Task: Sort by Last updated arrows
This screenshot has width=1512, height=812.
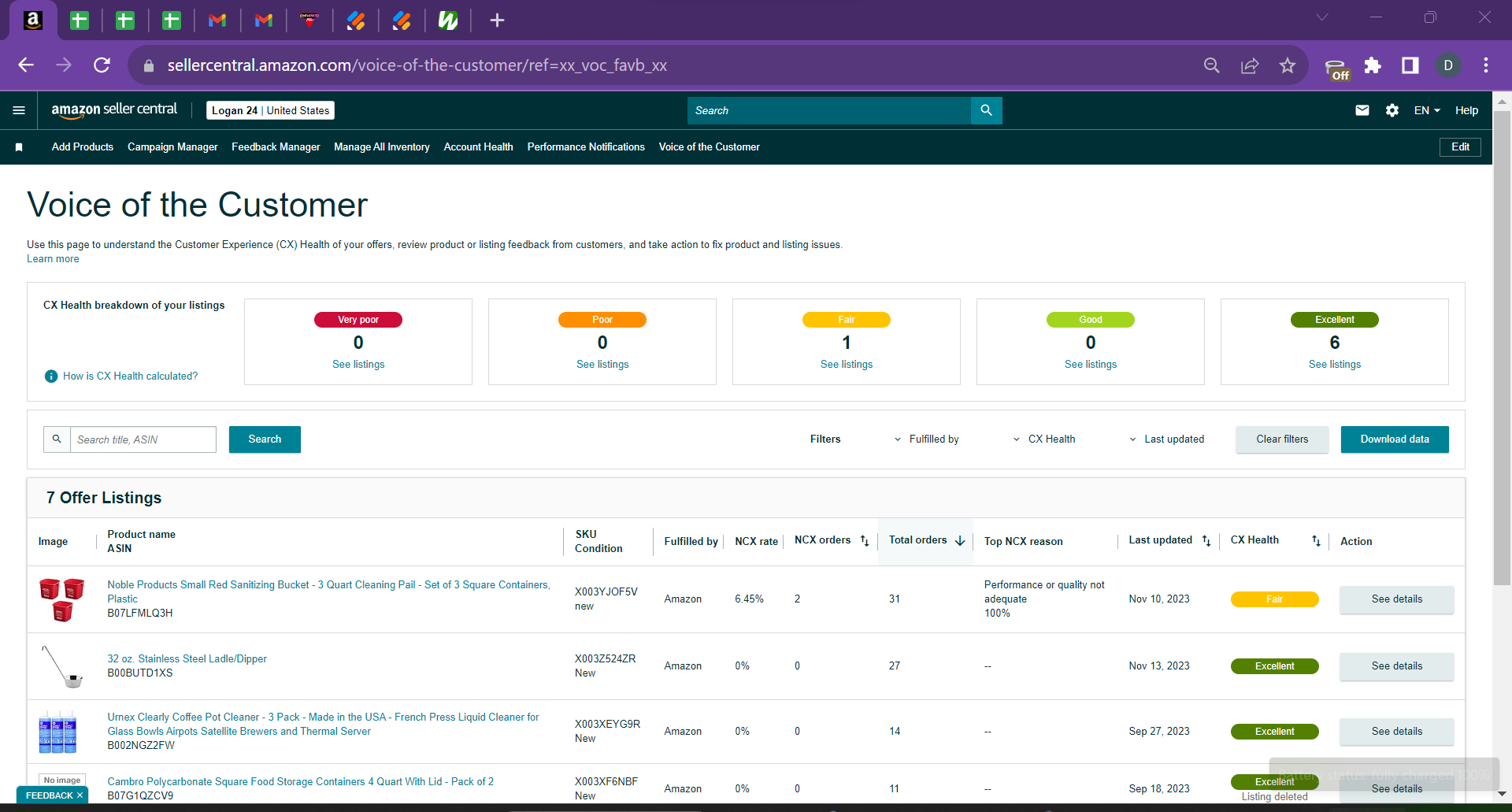Action: [1206, 541]
